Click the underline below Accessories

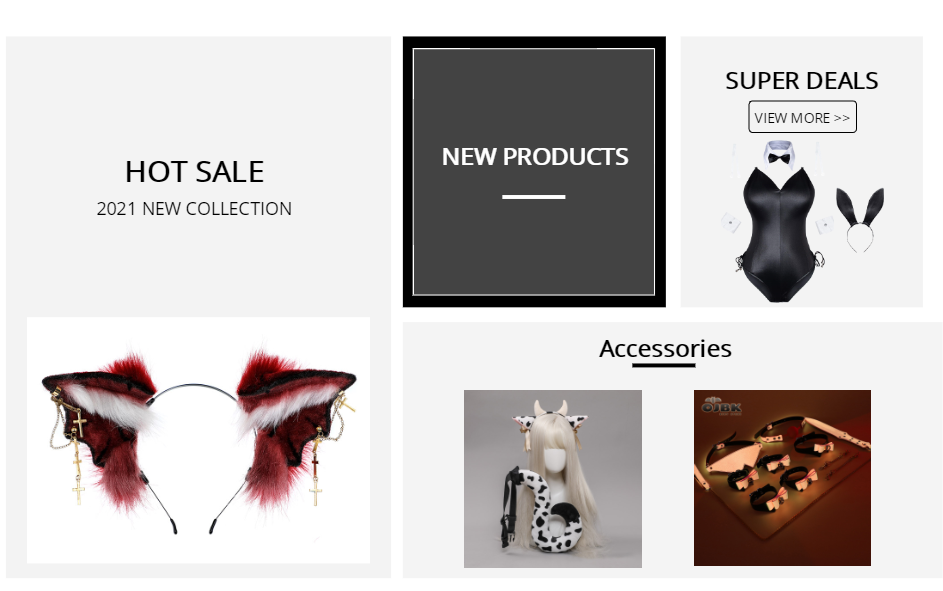pyautogui.click(x=663, y=365)
